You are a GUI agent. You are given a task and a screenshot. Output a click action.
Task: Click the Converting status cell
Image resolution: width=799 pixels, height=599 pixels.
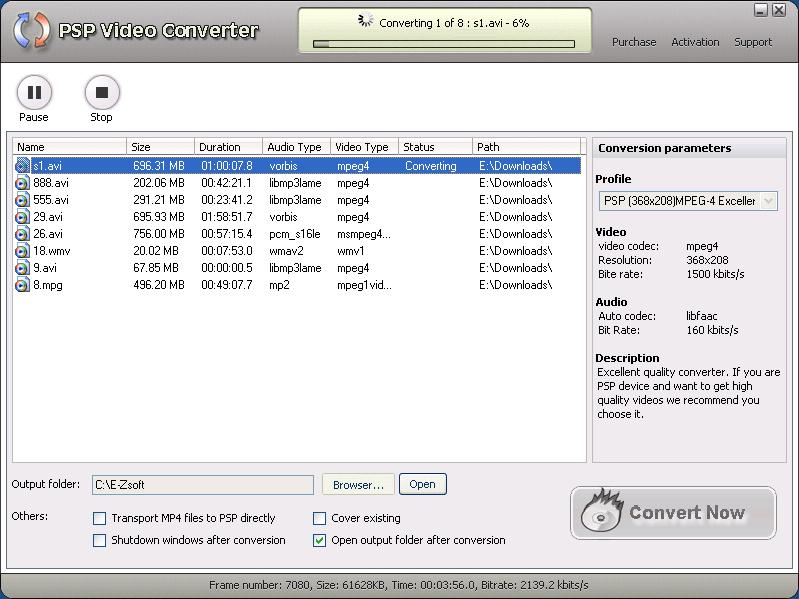point(431,166)
